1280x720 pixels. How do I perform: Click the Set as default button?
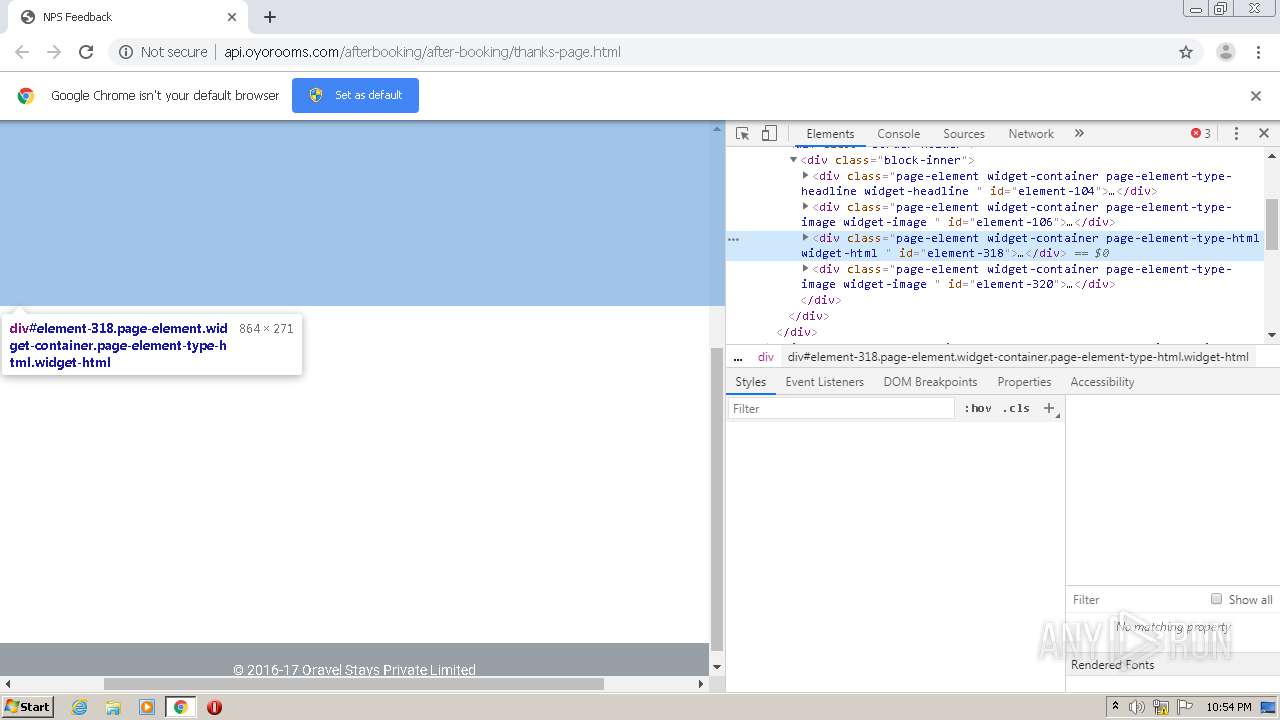click(x=355, y=95)
